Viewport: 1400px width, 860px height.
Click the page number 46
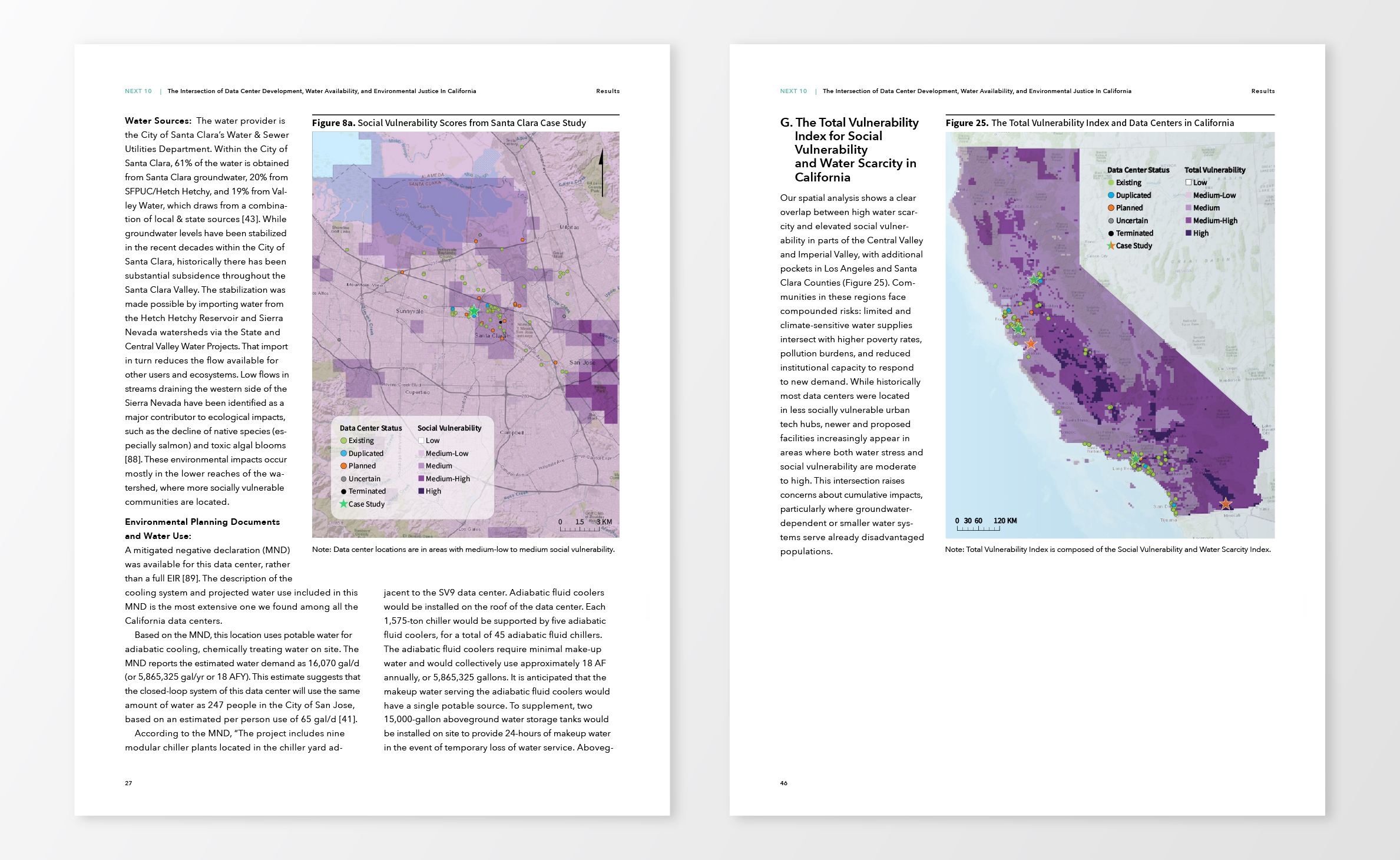click(784, 783)
